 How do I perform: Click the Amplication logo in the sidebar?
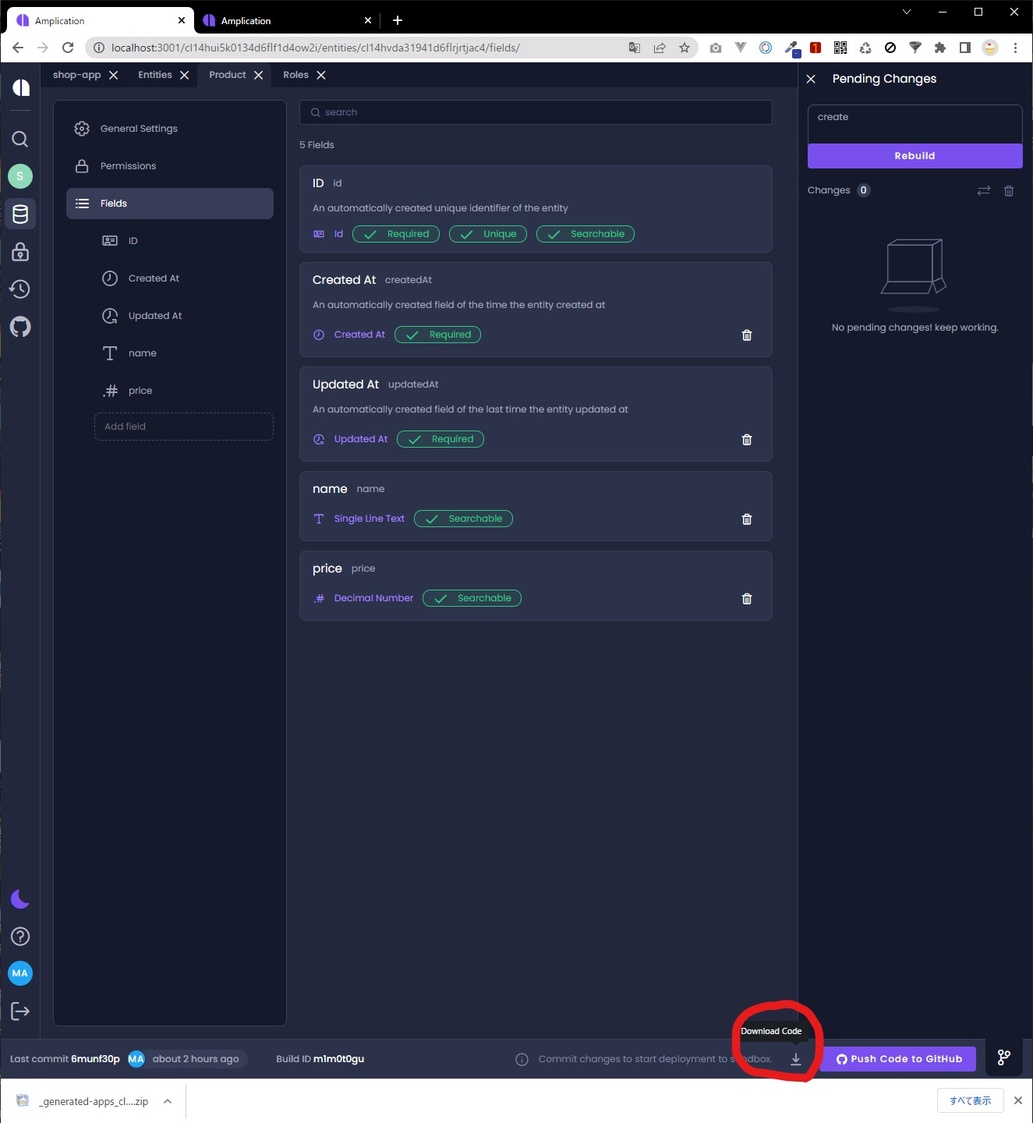21,87
